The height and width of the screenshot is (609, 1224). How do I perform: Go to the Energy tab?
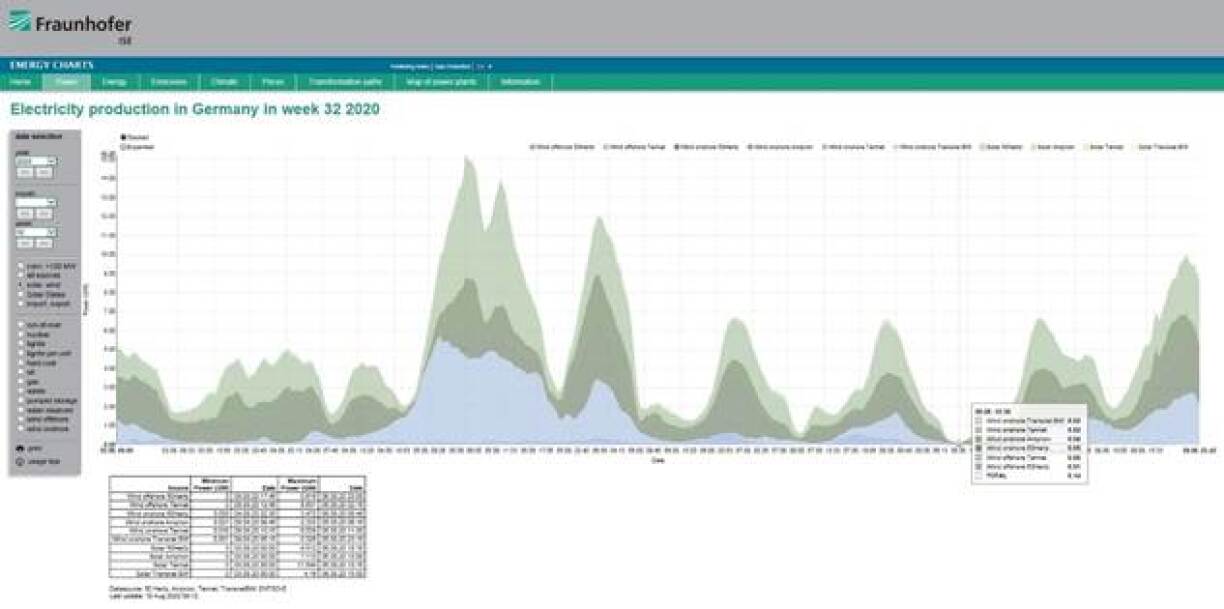pos(114,82)
